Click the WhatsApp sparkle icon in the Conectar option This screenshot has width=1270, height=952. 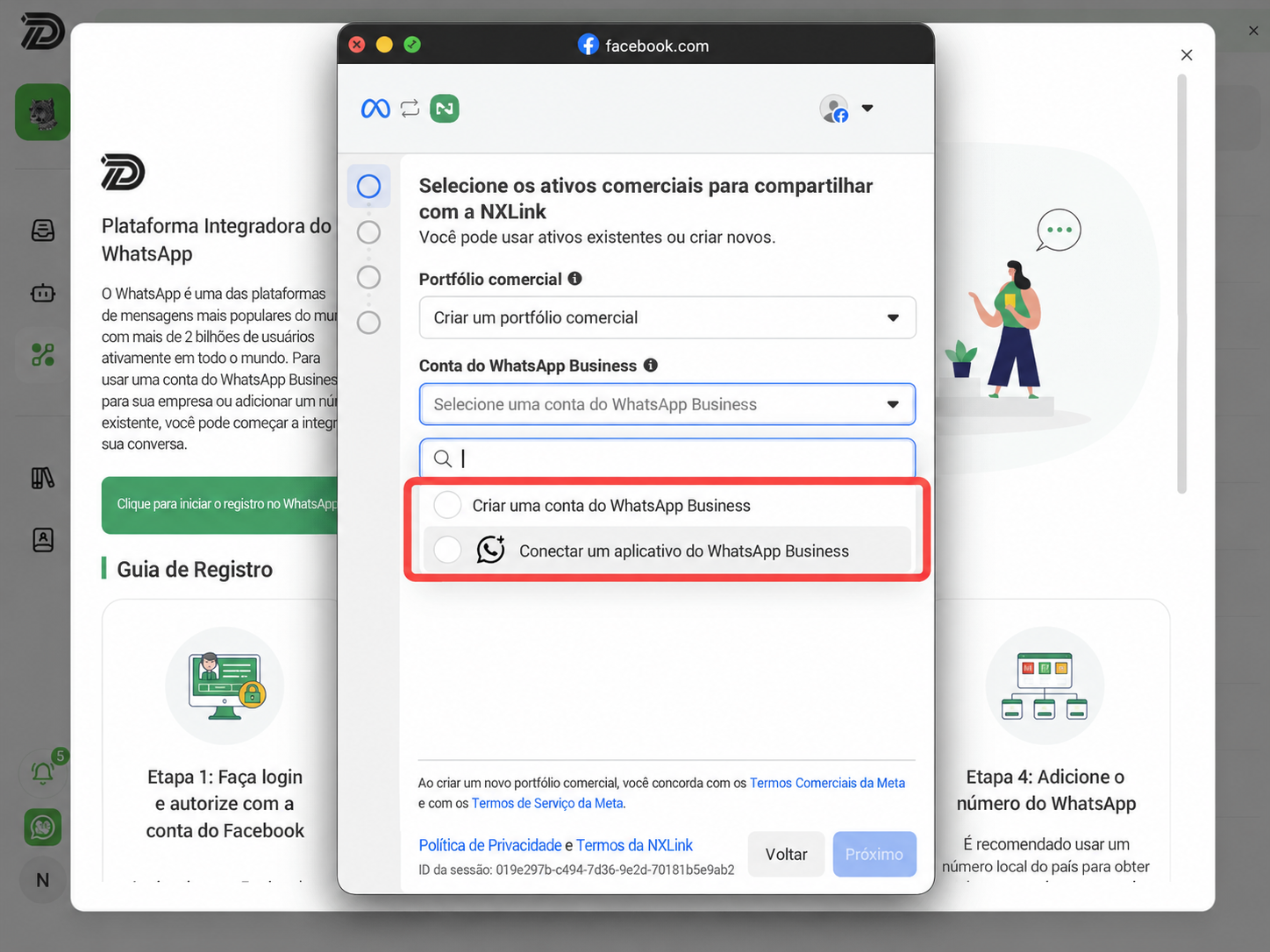(491, 550)
